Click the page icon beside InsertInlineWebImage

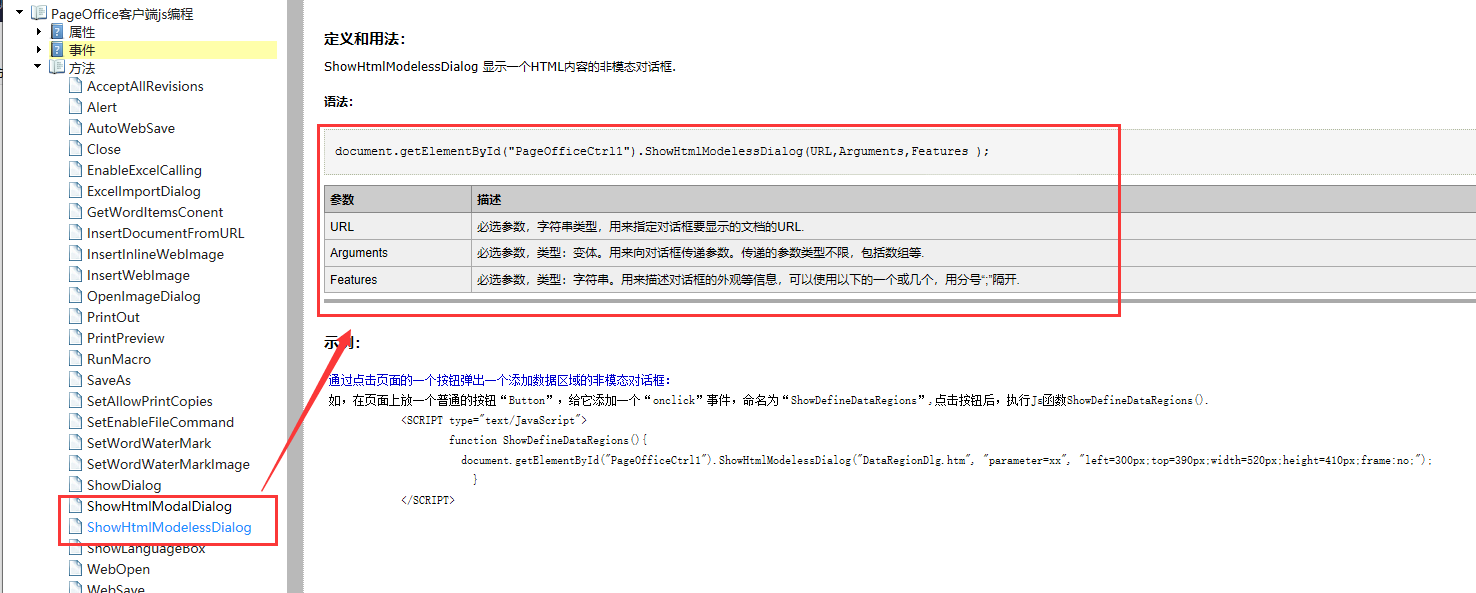click(75, 254)
